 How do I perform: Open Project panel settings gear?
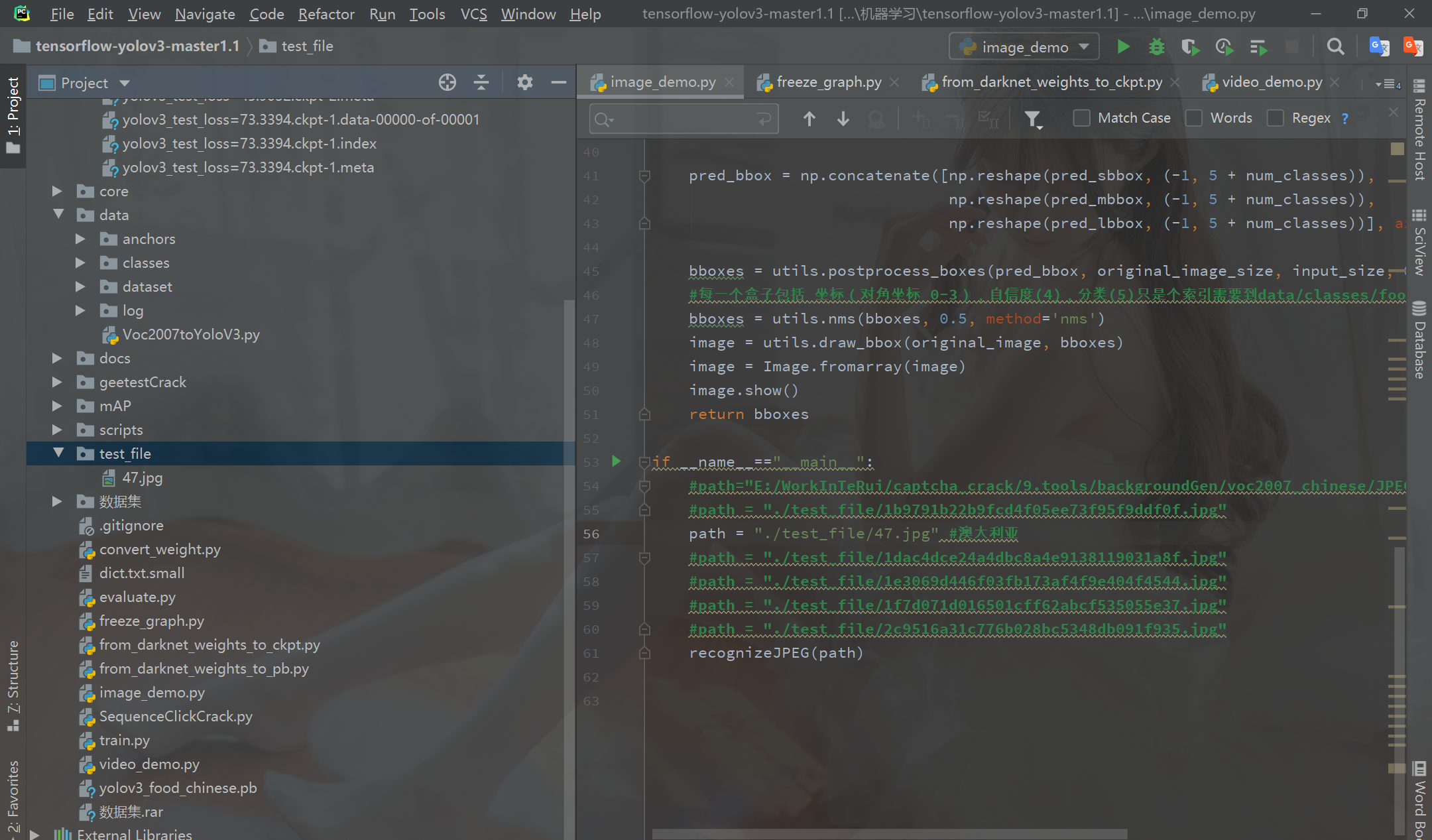coord(524,82)
